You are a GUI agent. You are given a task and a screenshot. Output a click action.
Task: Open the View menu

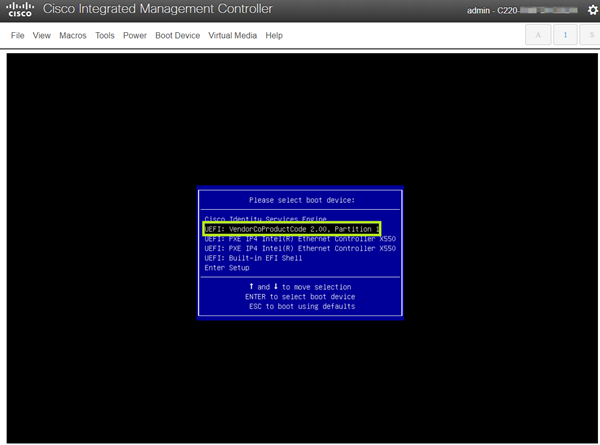point(42,36)
